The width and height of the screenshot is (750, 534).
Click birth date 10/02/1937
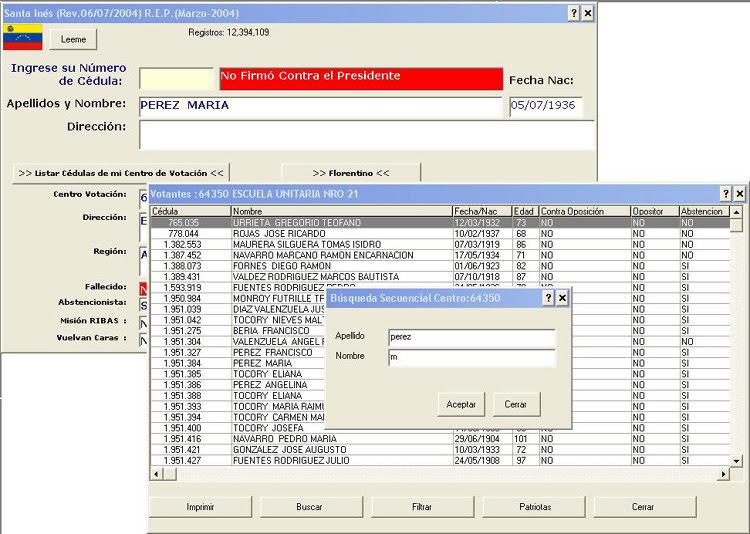pos(477,234)
